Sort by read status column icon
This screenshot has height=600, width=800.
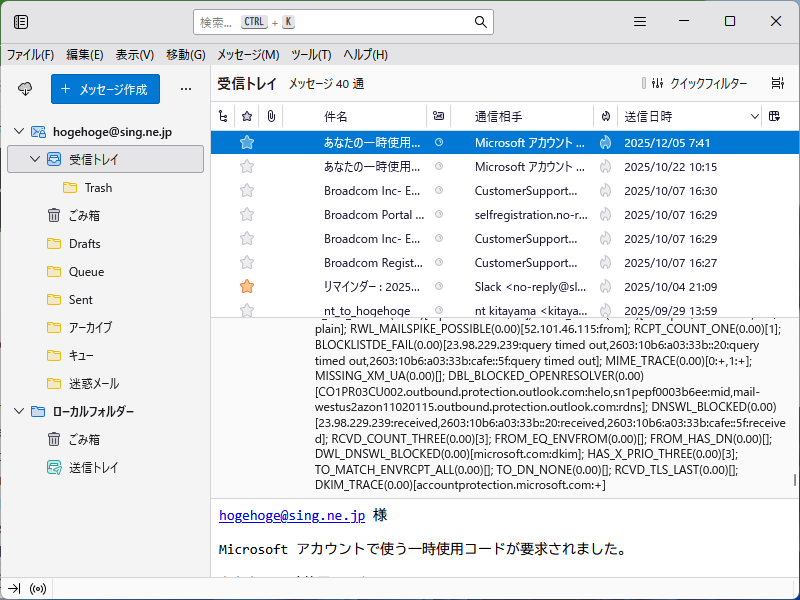point(438,116)
